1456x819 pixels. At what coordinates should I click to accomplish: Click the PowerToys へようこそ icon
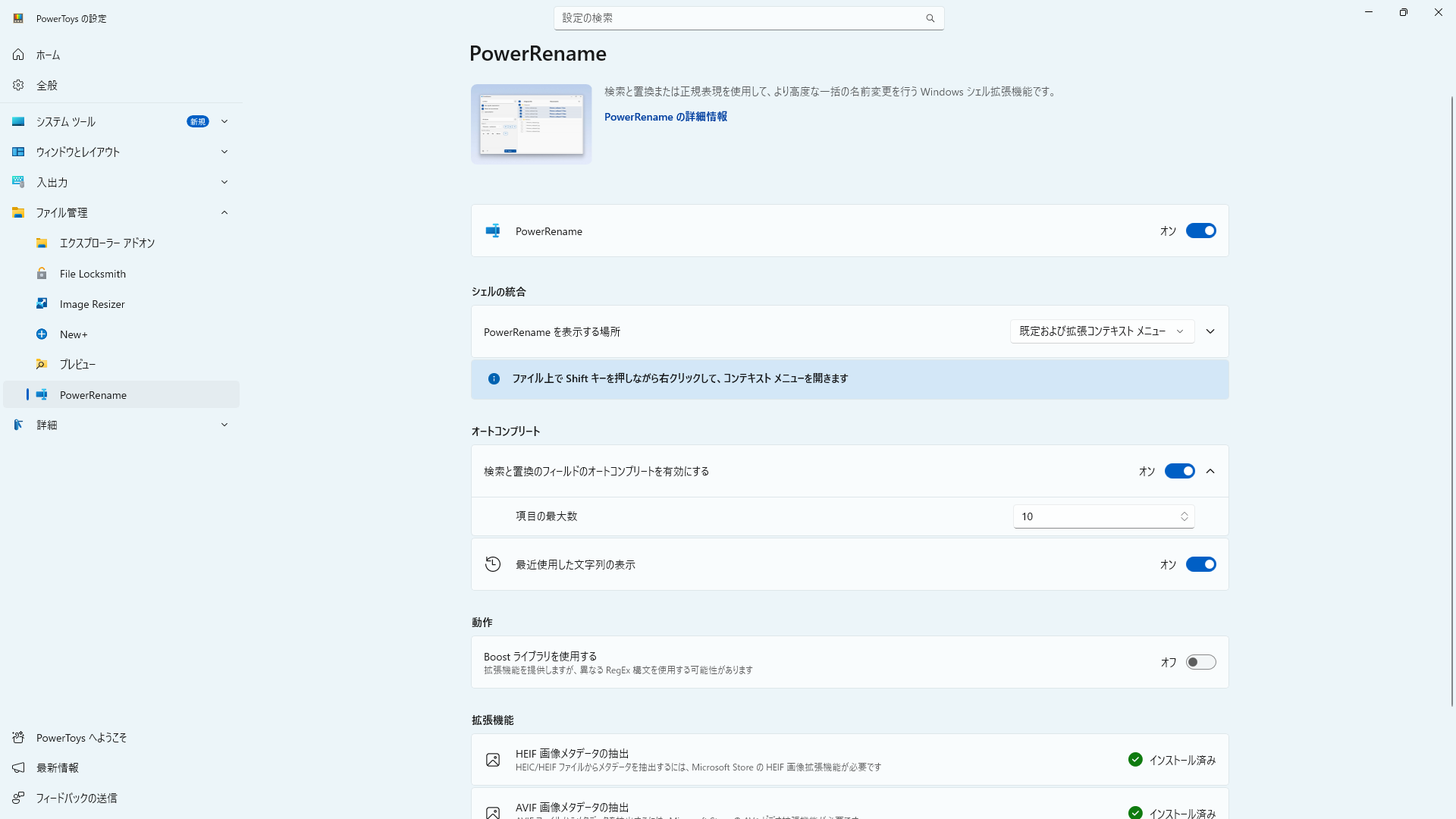[18, 737]
